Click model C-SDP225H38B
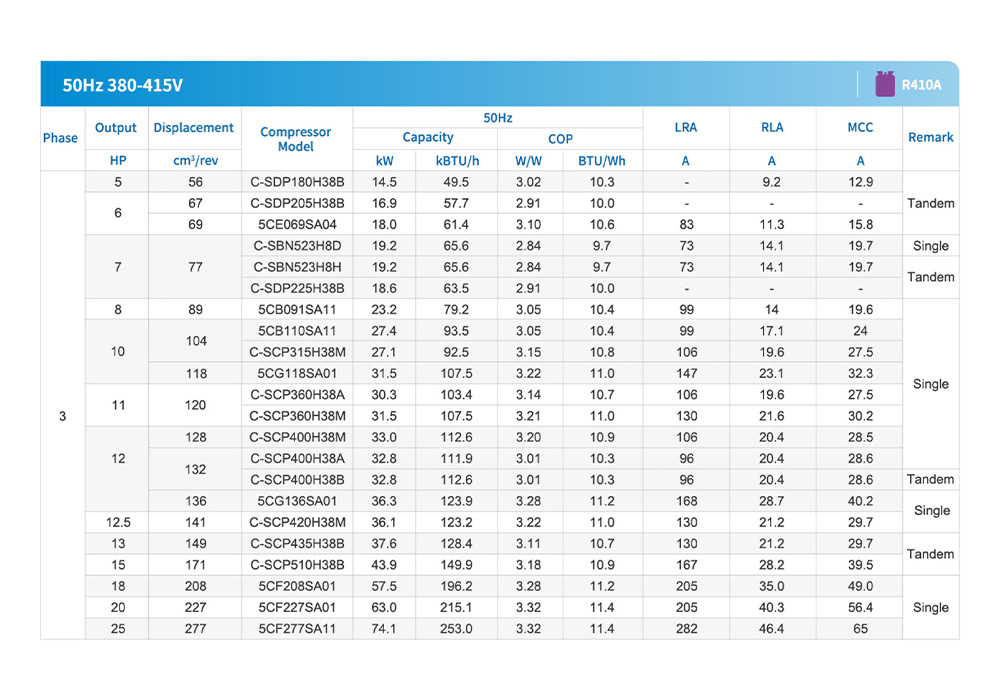The height and width of the screenshot is (679, 1000). tap(297, 288)
